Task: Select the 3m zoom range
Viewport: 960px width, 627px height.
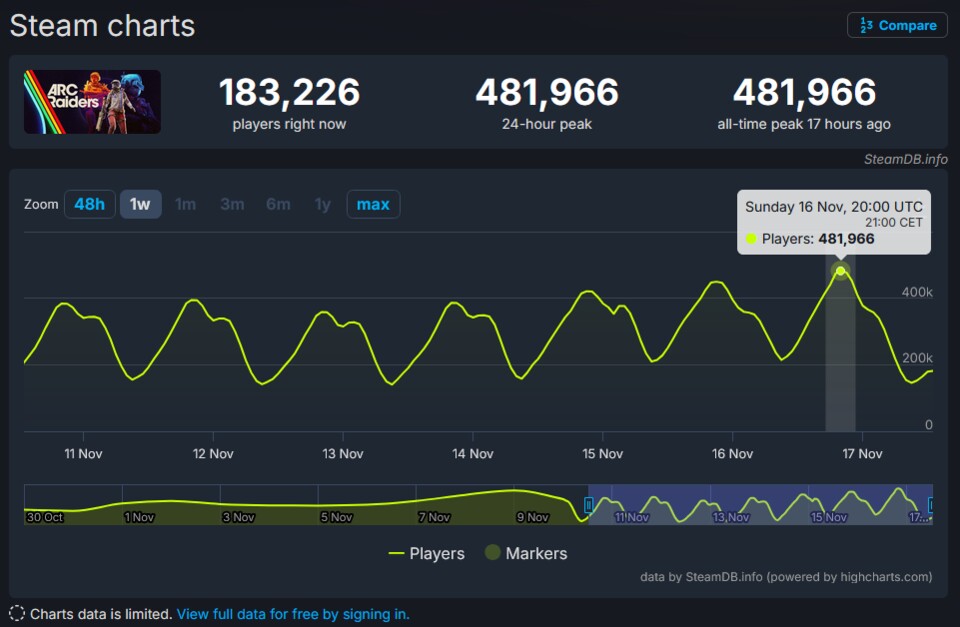Action: point(232,204)
